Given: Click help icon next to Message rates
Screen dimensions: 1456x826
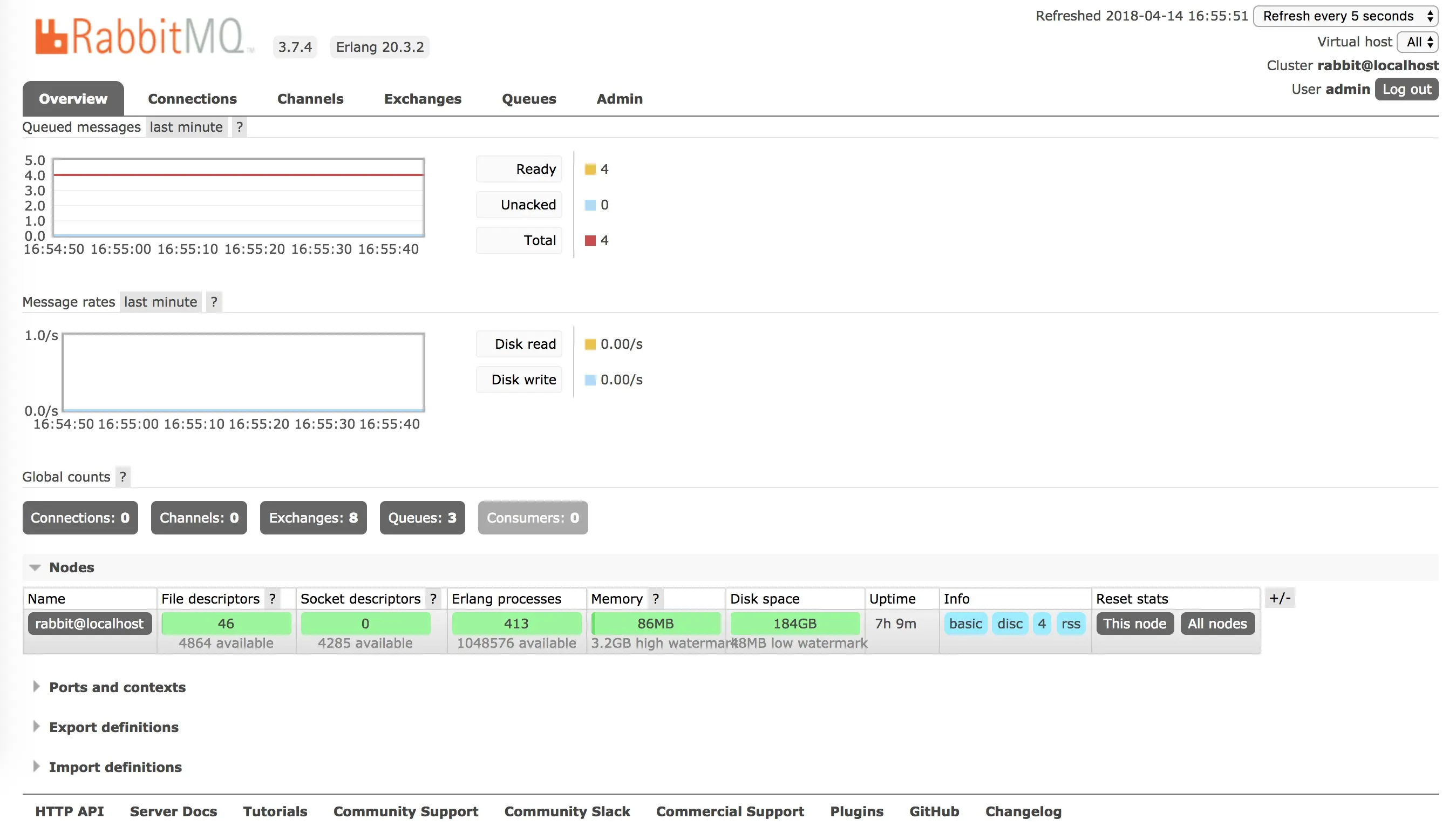Looking at the screenshot, I should pyautogui.click(x=214, y=302).
